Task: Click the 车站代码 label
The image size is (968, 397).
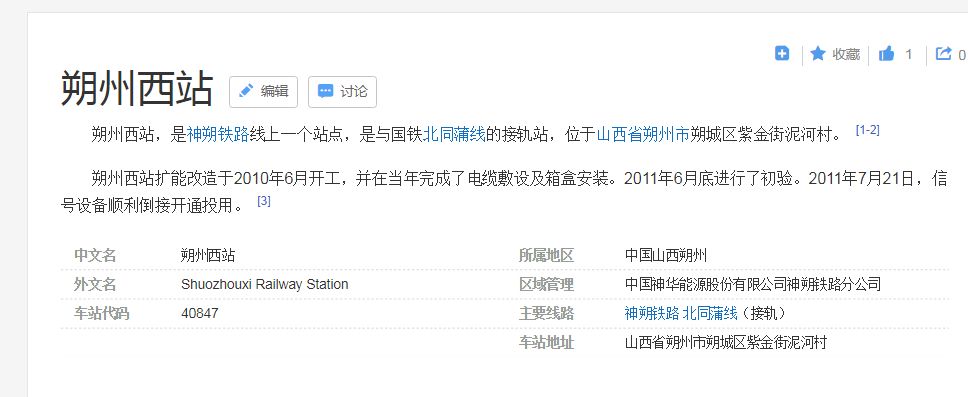Action: 102,314
